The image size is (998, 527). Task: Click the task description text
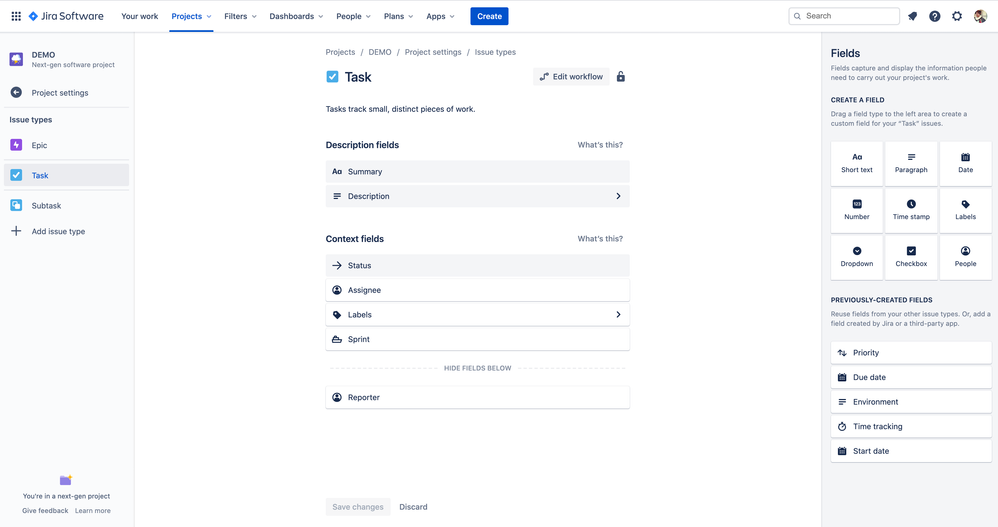click(x=400, y=109)
